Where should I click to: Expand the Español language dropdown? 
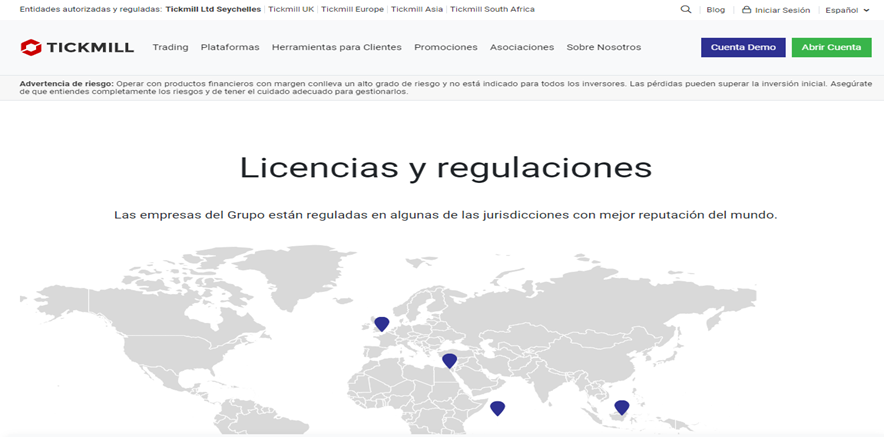click(x=847, y=10)
